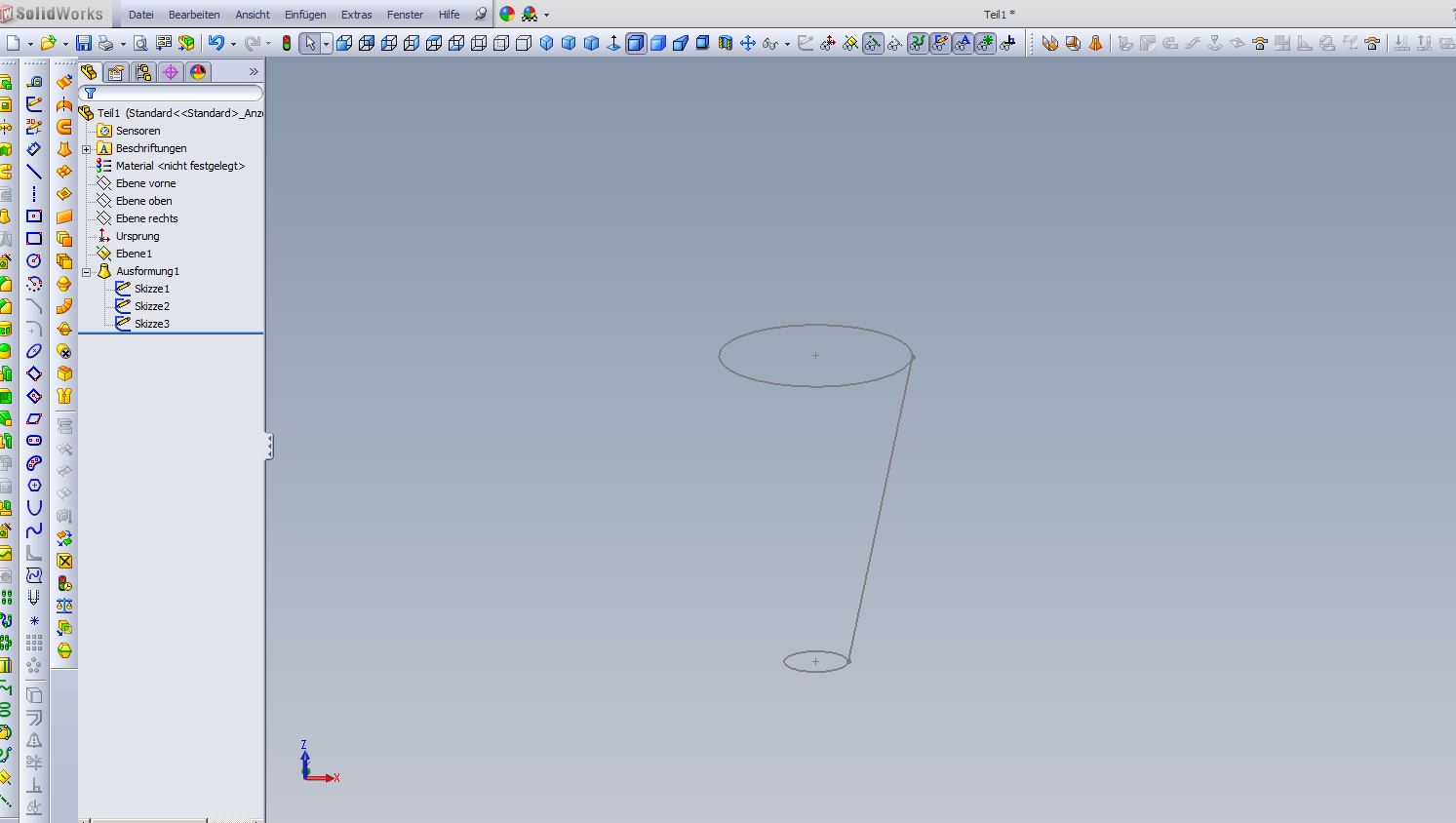Select the Straight Slot sketch tool
This screenshot has height=823, width=1456.
pos(34,441)
